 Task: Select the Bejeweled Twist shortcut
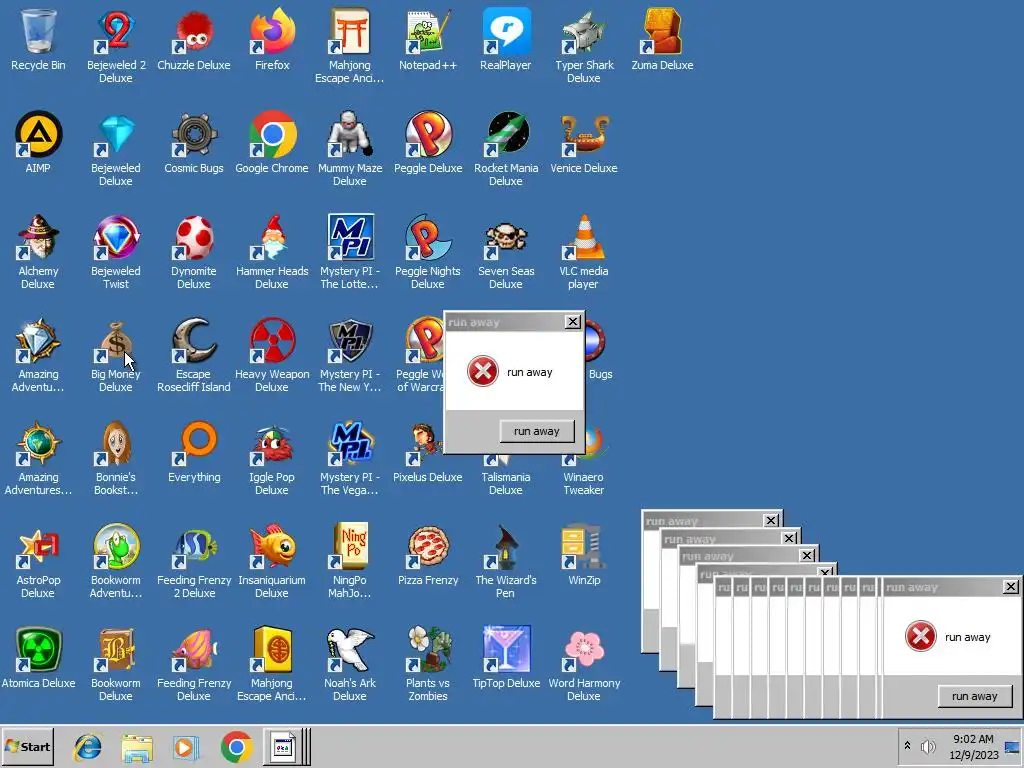point(116,238)
